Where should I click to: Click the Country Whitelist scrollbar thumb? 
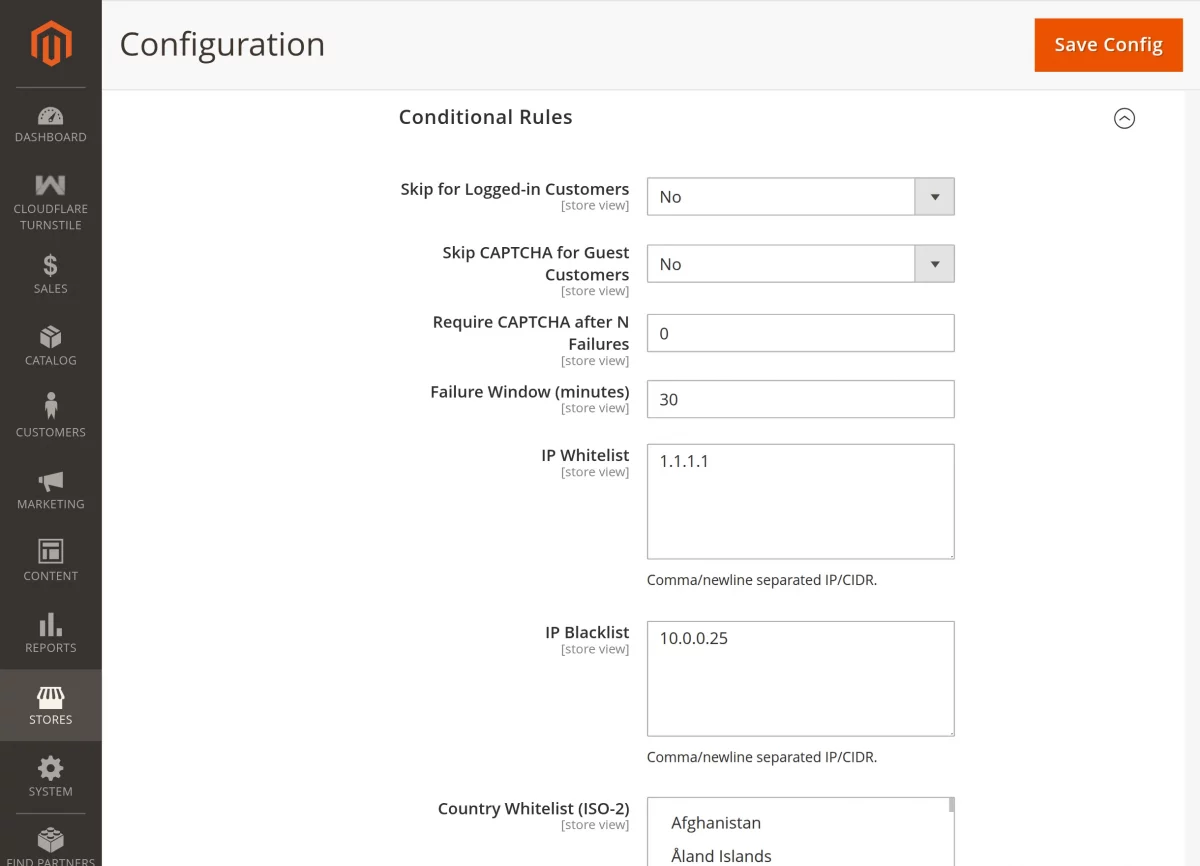[951, 805]
